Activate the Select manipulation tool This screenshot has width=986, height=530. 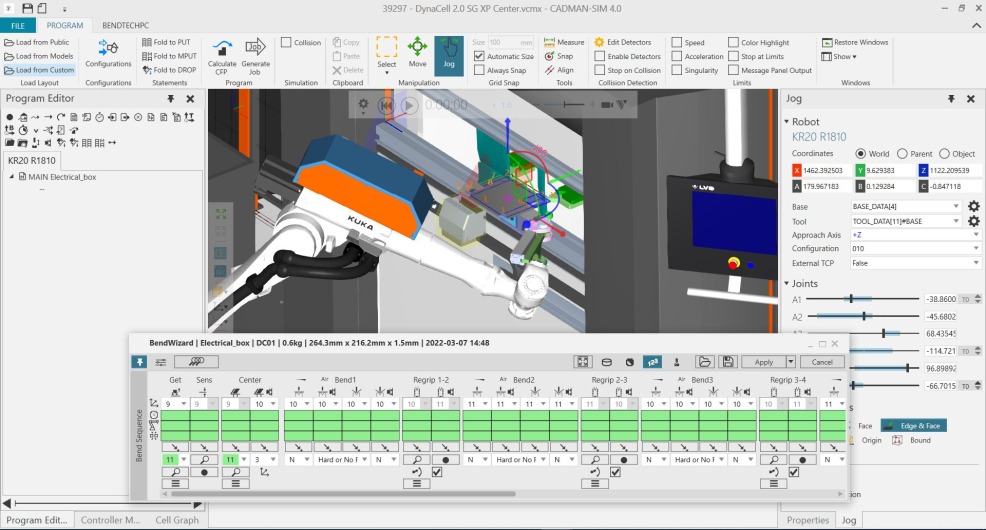pyautogui.click(x=387, y=55)
